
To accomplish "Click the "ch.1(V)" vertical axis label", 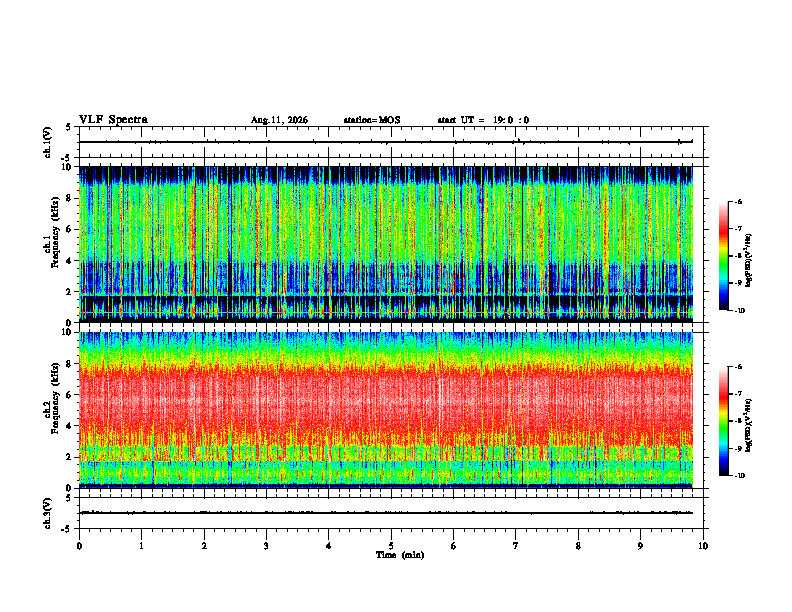I will coord(47,142).
